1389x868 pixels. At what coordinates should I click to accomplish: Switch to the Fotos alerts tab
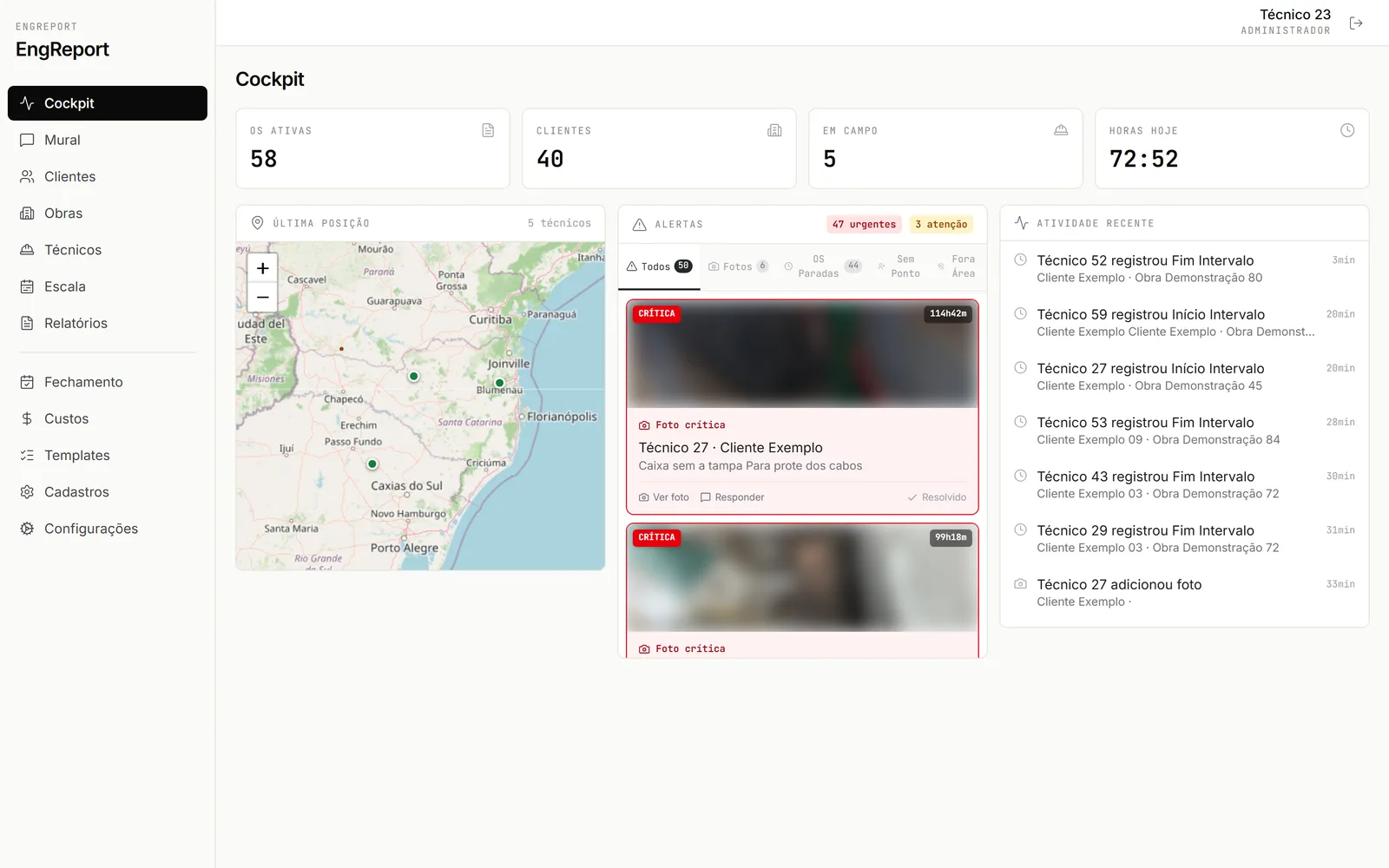click(x=738, y=266)
